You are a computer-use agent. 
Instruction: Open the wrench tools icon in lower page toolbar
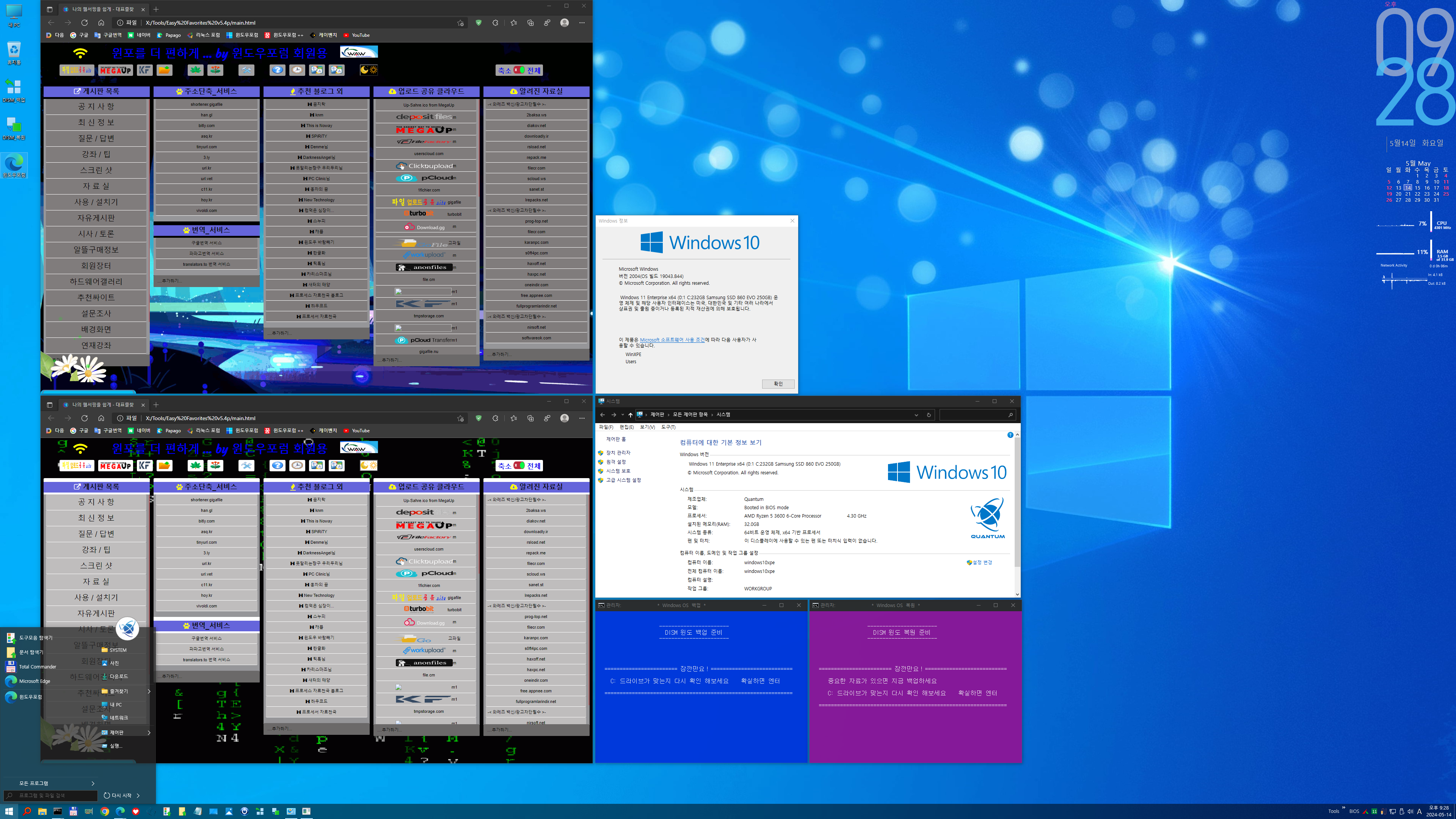click(x=246, y=466)
